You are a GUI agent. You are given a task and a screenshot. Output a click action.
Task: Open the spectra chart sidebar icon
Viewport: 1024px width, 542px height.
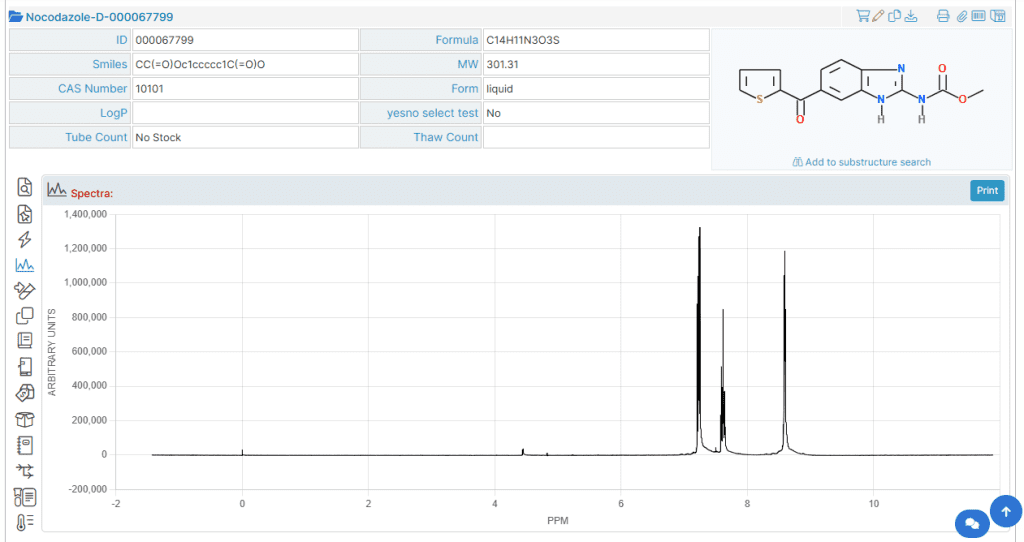pyautogui.click(x=25, y=265)
